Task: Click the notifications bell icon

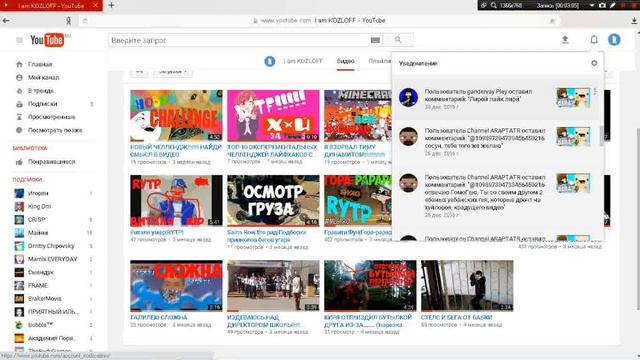Action: click(x=594, y=40)
